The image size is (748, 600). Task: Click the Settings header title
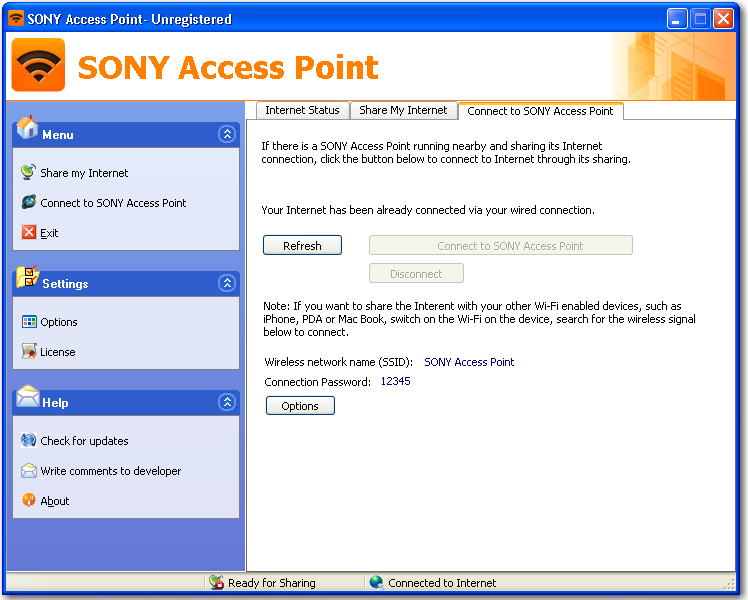65,284
